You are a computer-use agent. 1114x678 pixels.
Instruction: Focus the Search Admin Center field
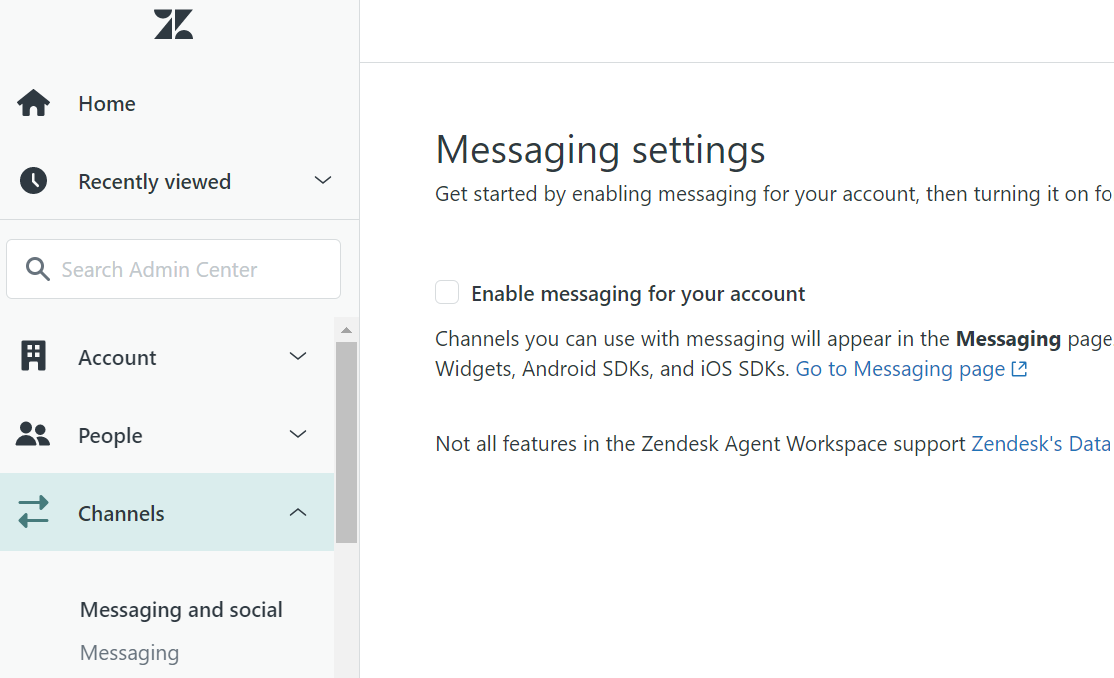190,269
